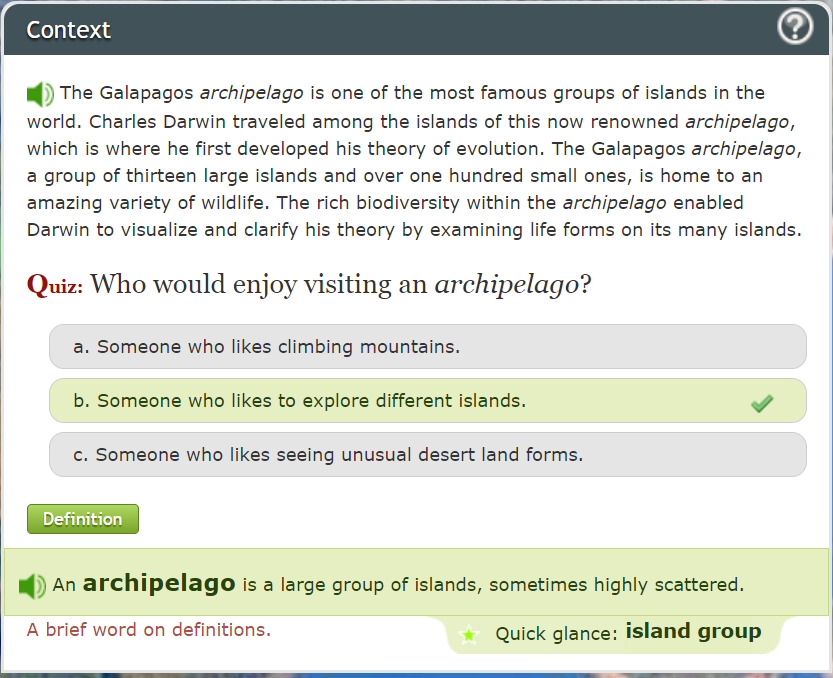The image size is (833, 678).
Task: Select answer a about climbing mountains
Action: tap(427, 347)
